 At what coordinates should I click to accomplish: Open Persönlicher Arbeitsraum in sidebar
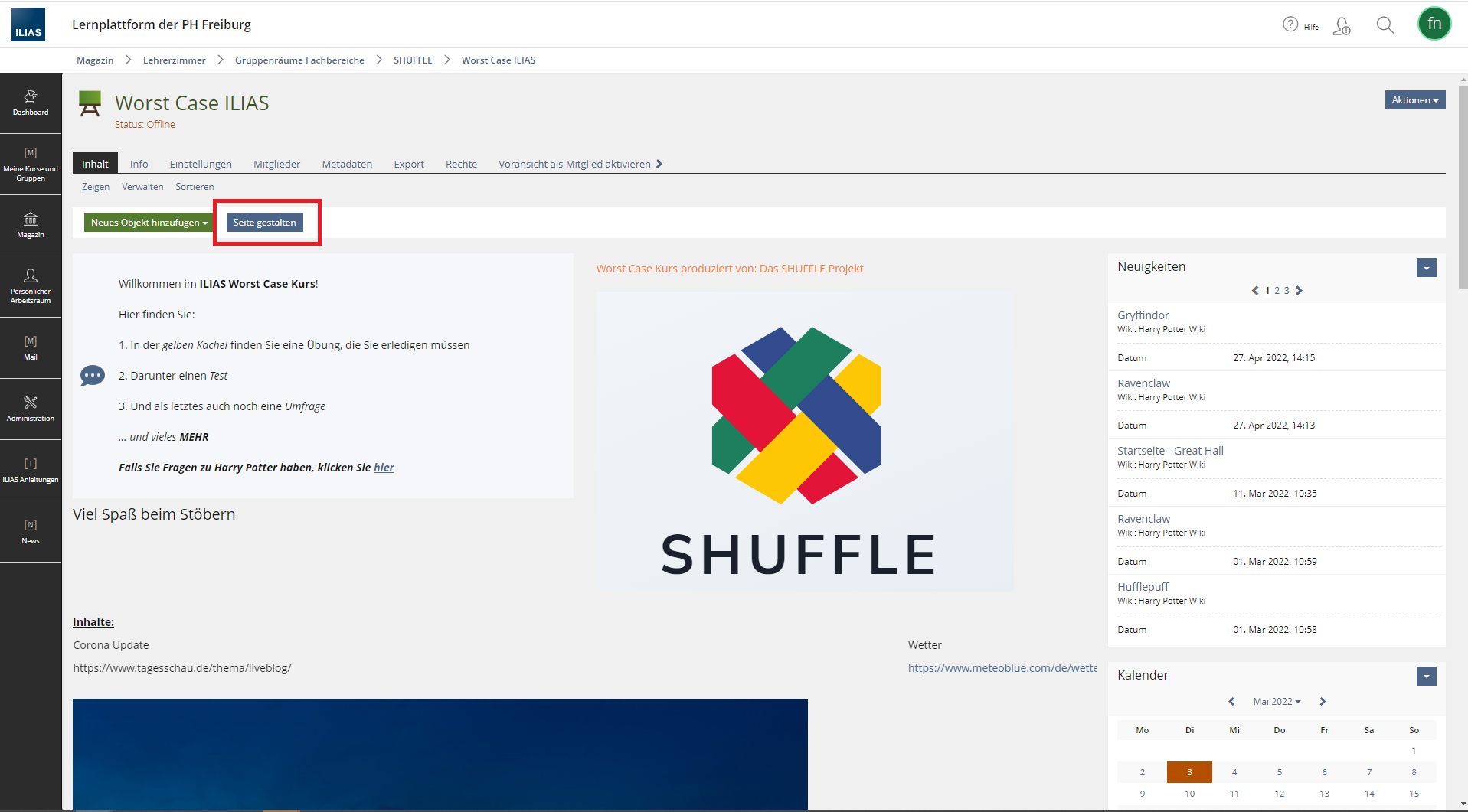(31, 286)
